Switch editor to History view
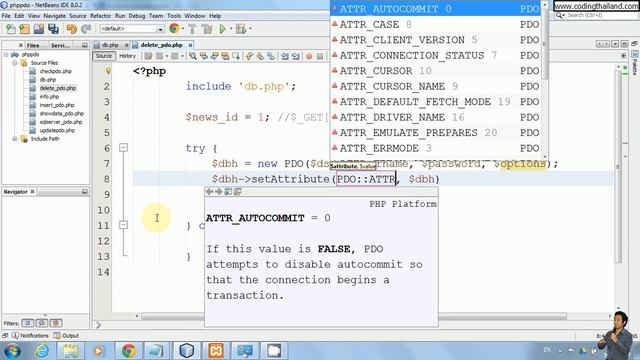The width and height of the screenshot is (640, 360). coord(127,56)
